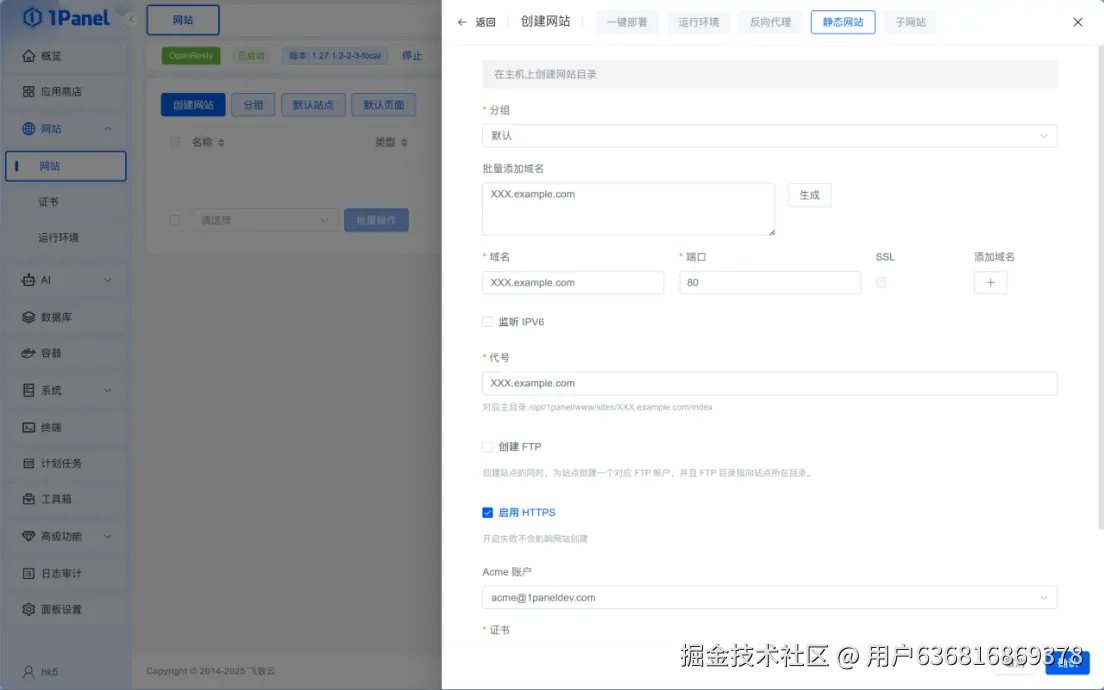Open the 分组 默认 dropdown
Screen dimensions: 1104x690
pyautogui.click(x=770, y=136)
